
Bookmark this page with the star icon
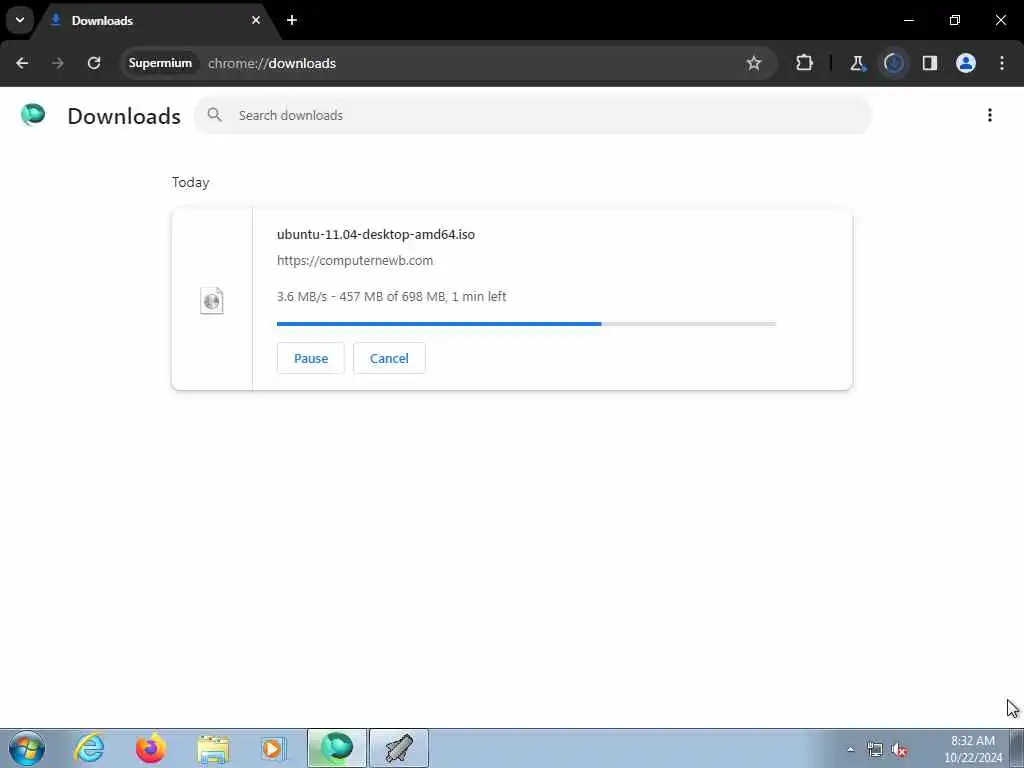pyautogui.click(x=754, y=63)
